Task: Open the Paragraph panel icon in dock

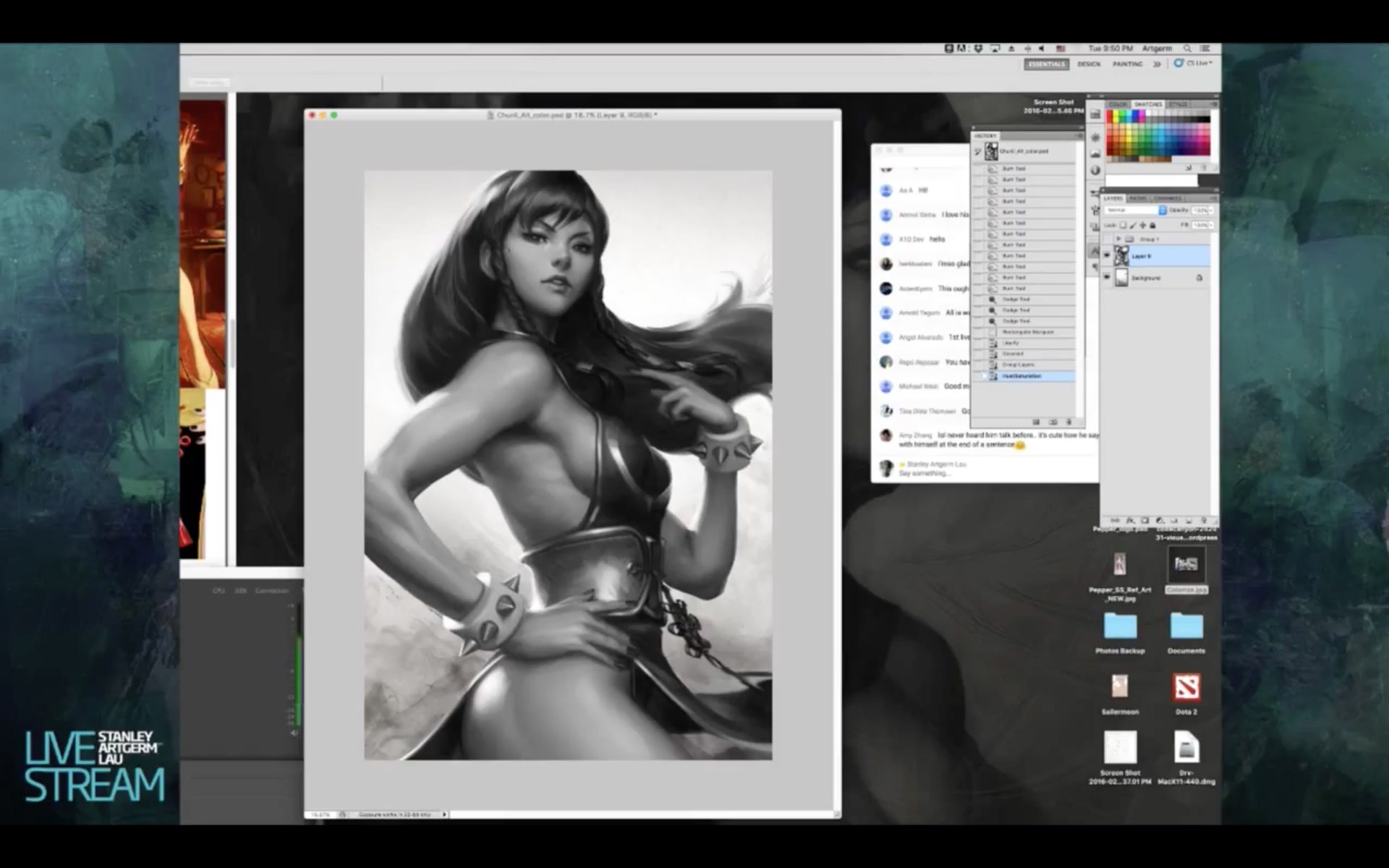Action: pyautogui.click(x=1095, y=267)
